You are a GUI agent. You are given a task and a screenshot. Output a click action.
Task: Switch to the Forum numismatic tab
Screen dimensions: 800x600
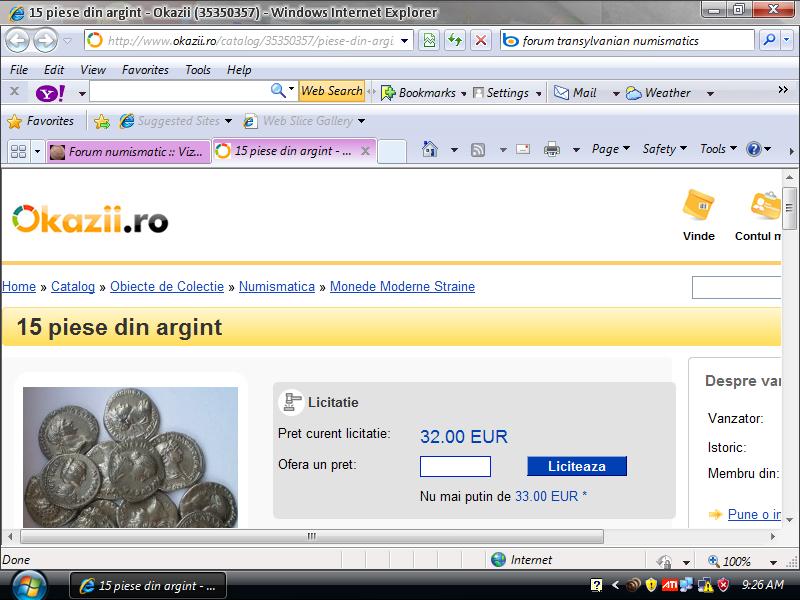(x=128, y=151)
